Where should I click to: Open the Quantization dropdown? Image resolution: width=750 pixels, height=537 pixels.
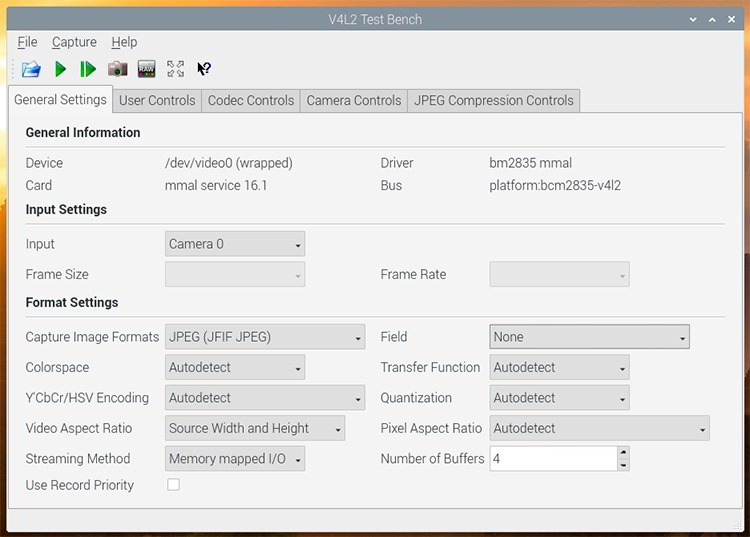pyautogui.click(x=559, y=398)
